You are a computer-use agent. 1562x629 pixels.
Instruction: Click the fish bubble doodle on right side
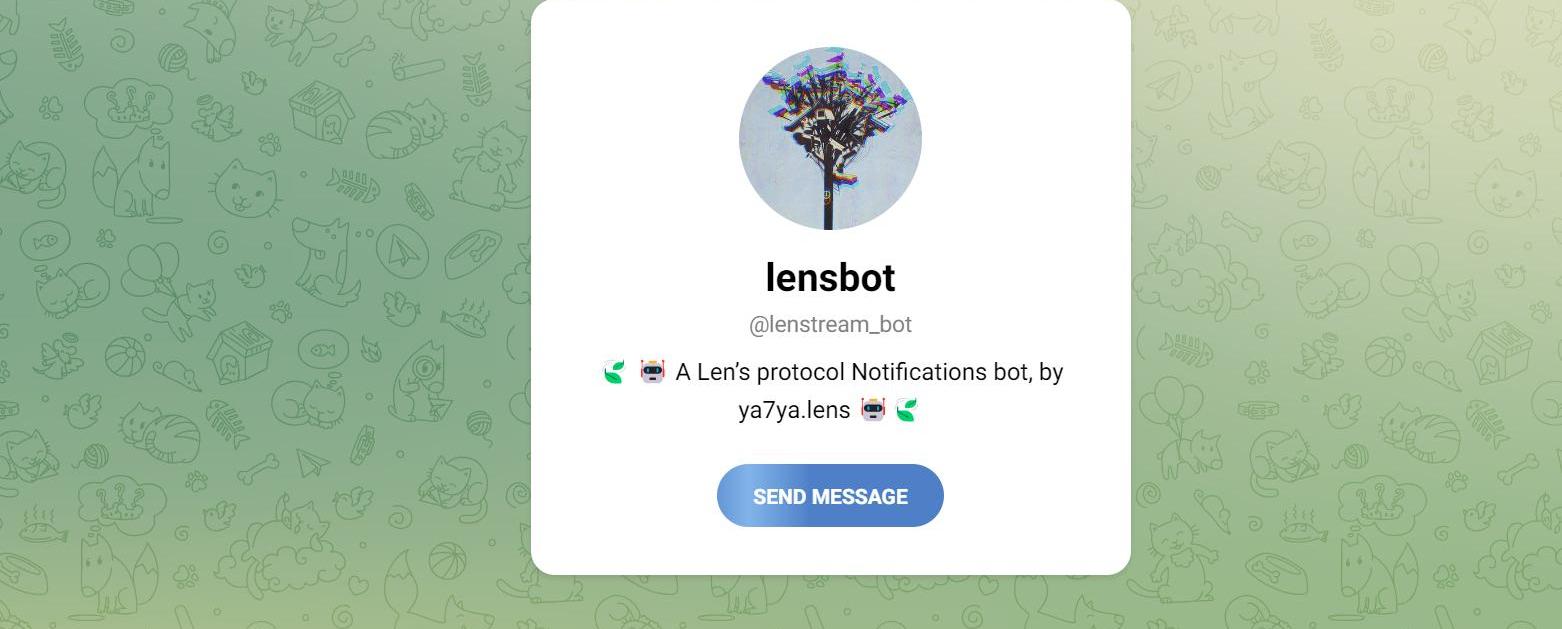pyautogui.click(x=1305, y=241)
